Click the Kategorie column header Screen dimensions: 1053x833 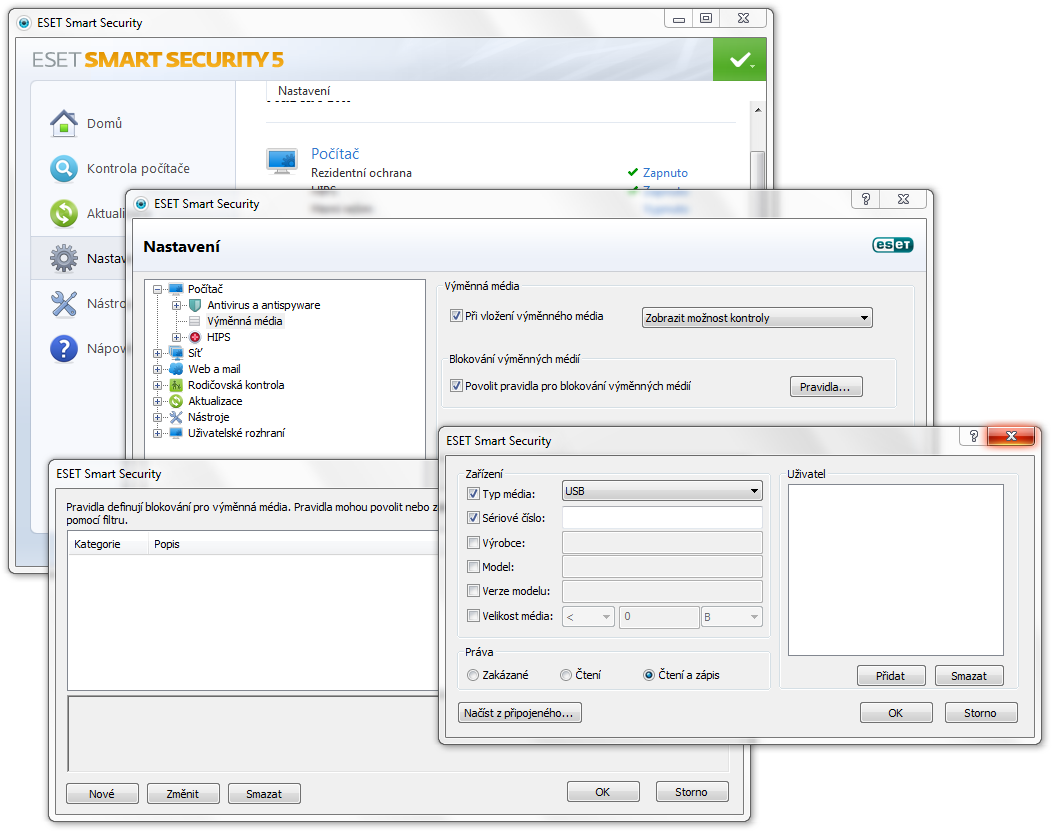(x=107, y=544)
